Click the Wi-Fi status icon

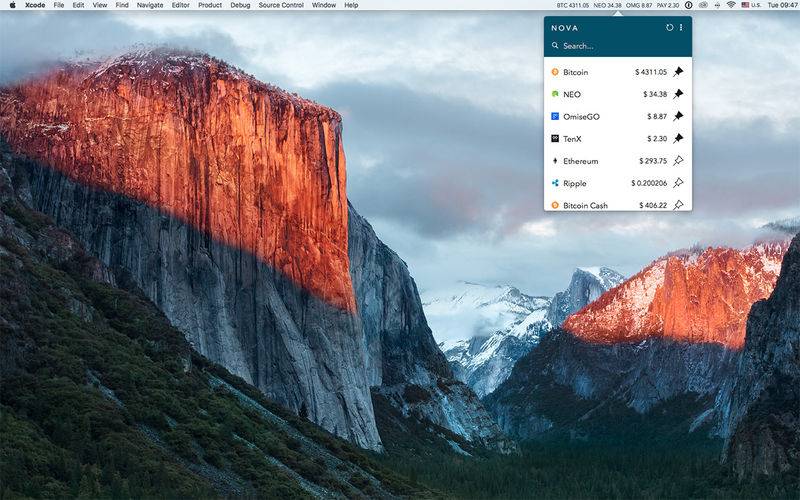click(x=731, y=5)
